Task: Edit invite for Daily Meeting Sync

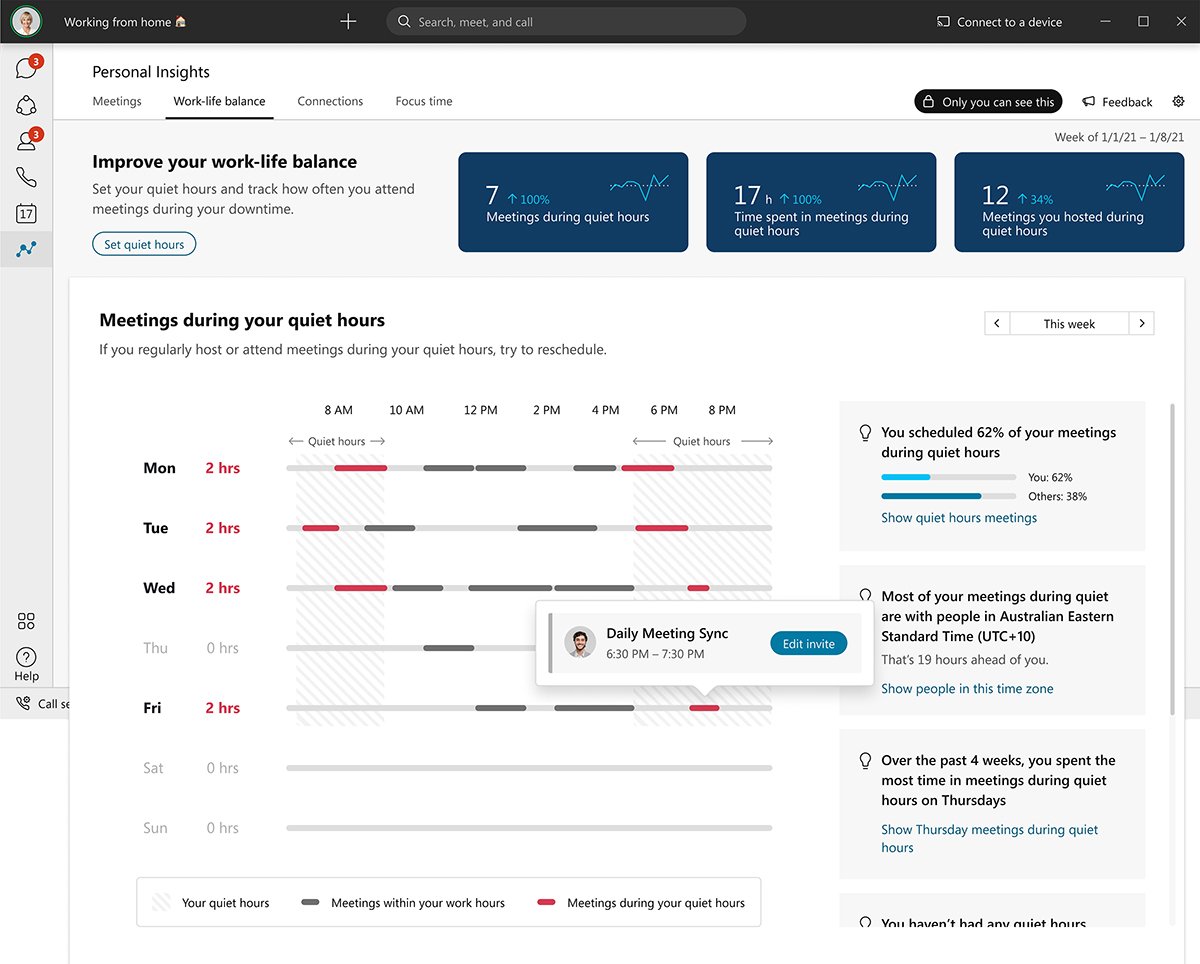Action: click(808, 643)
